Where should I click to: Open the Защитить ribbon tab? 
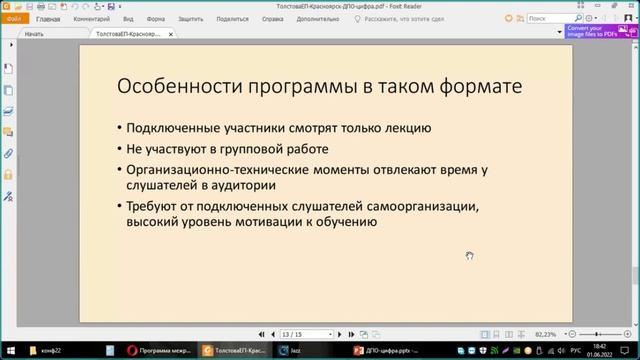point(191,19)
